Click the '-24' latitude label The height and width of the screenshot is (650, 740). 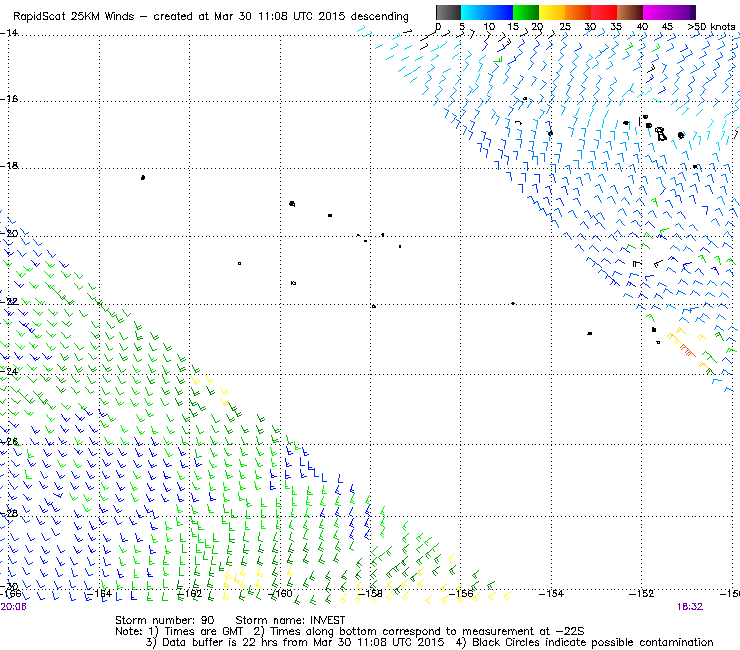(9, 371)
